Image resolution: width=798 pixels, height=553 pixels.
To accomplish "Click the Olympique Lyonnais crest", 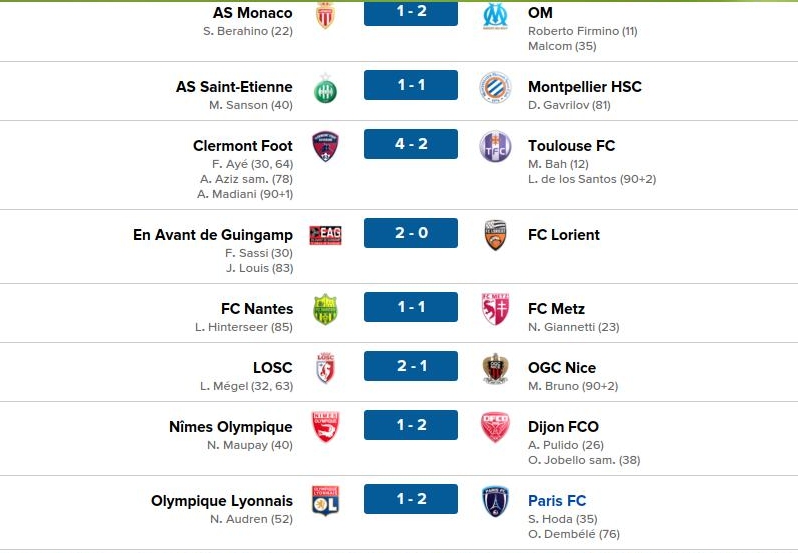I will [325, 501].
